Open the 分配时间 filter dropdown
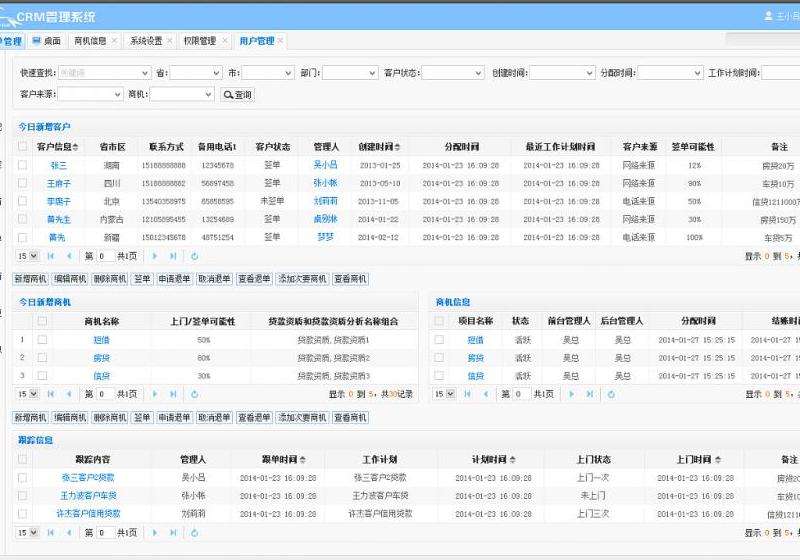Image resolution: width=800 pixels, height=560 pixels. [670, 73]
